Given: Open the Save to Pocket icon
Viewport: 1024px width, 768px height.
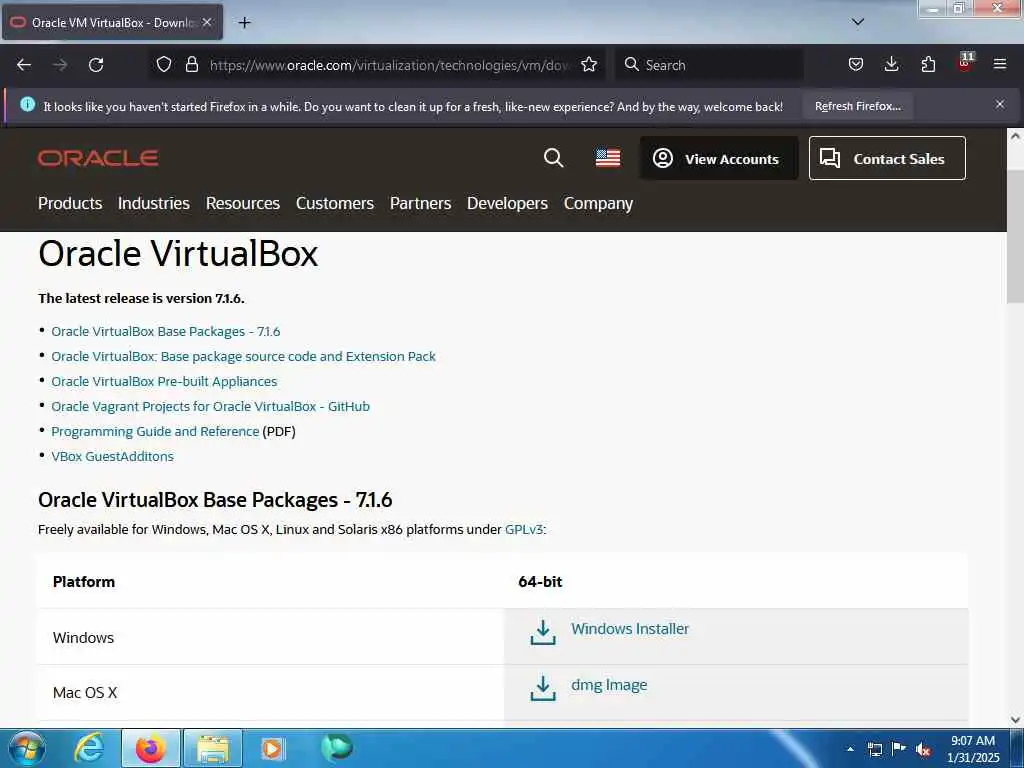Looking at the screenshot, I should [856, 65].
